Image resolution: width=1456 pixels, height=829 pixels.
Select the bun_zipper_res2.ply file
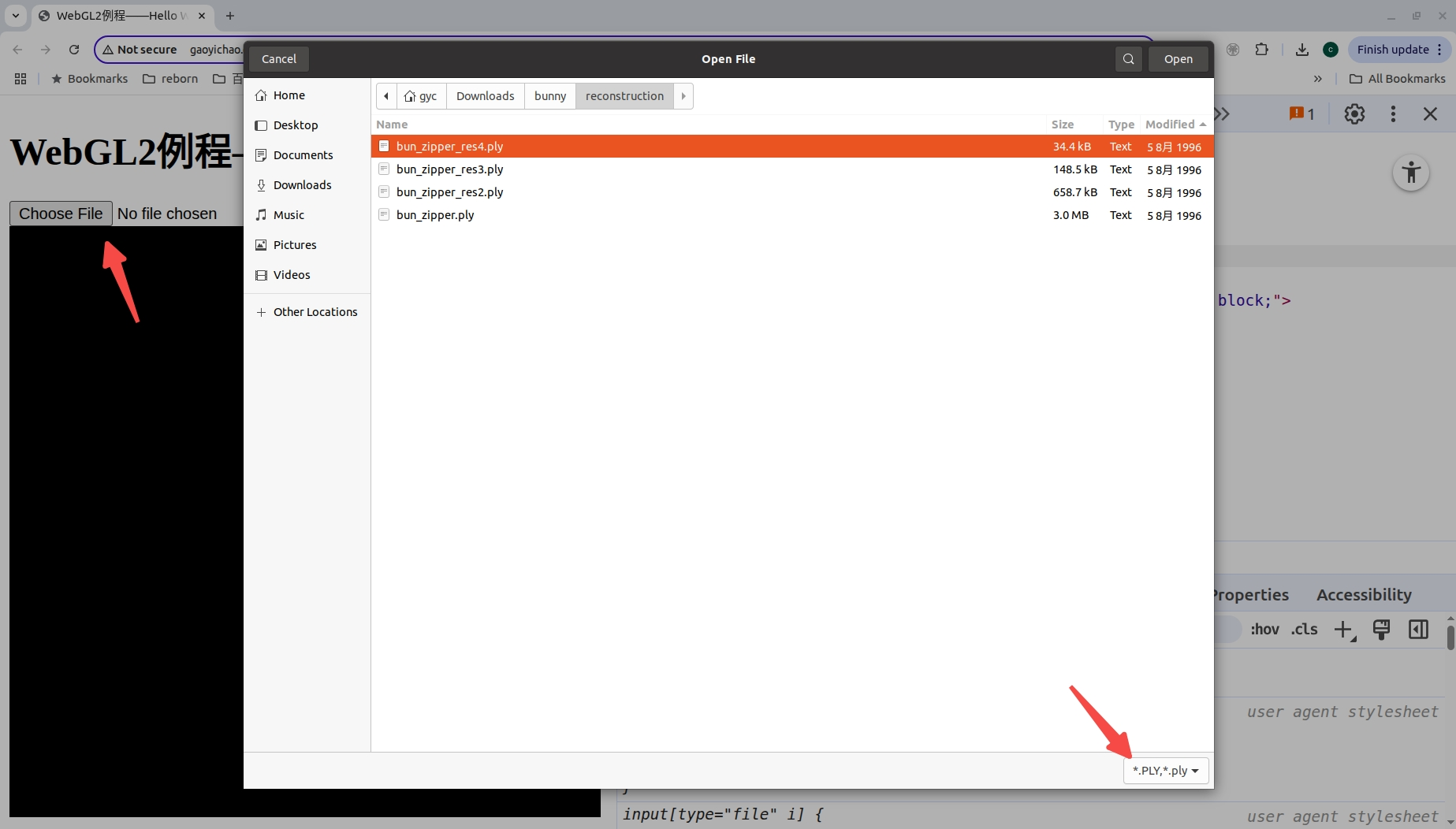coord(449,192)
